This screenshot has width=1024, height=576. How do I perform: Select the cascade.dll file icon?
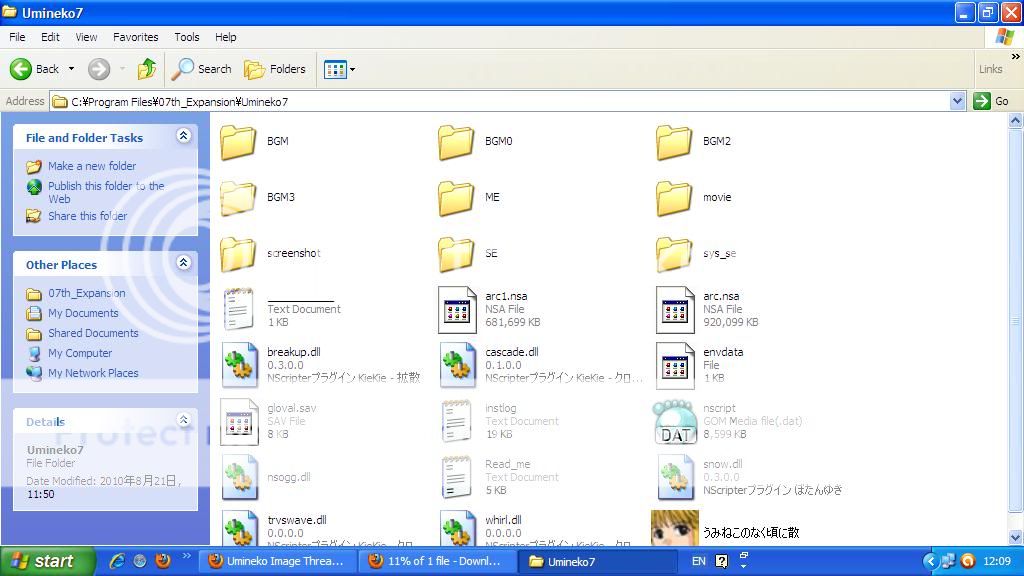(457, 365)
